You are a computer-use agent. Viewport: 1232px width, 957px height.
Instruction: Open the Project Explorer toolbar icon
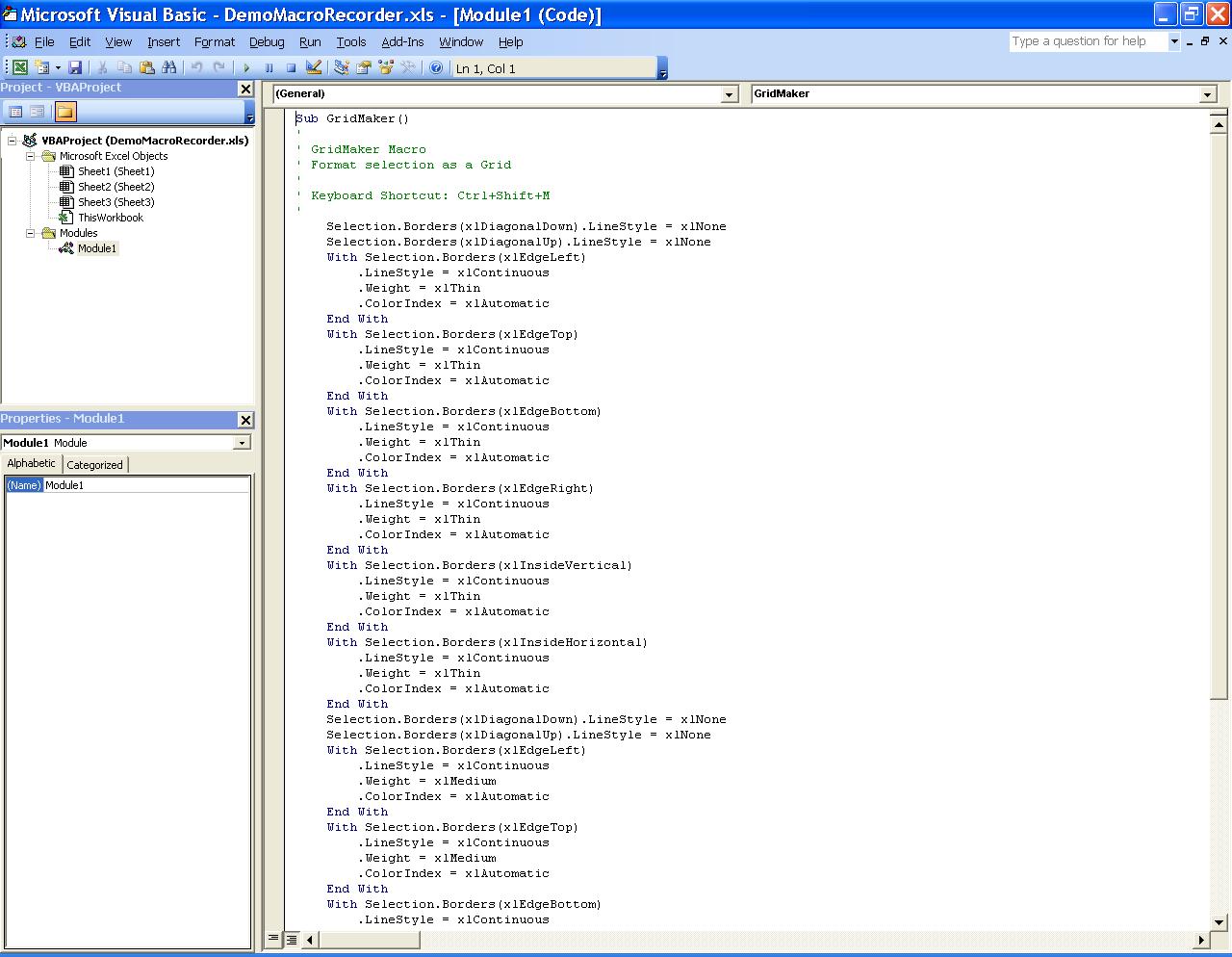(x=342, y=67)
